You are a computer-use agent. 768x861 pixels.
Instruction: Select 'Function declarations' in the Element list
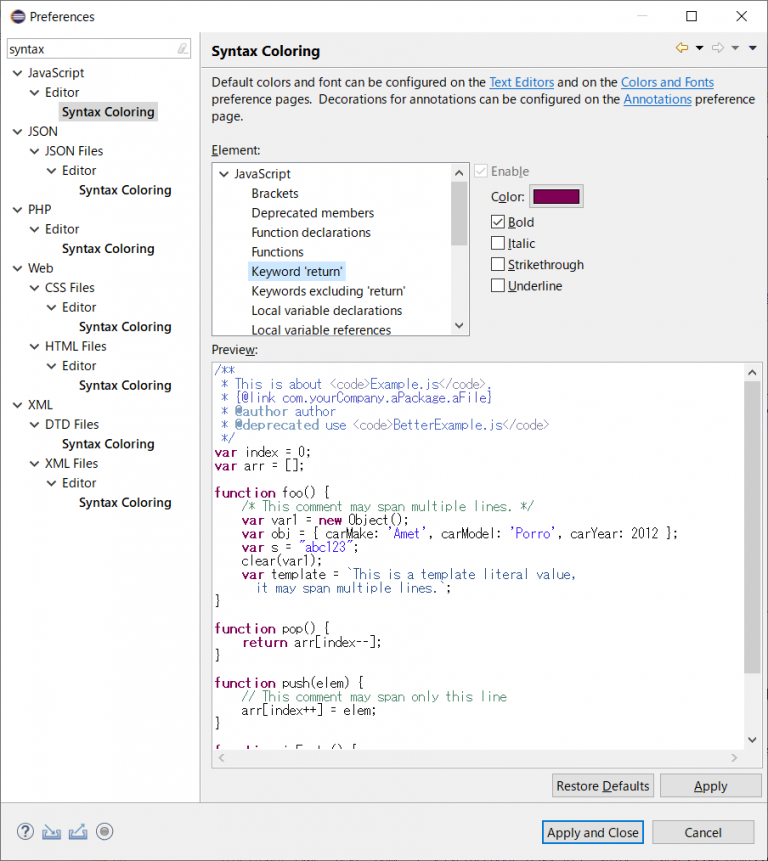[310, 232]
